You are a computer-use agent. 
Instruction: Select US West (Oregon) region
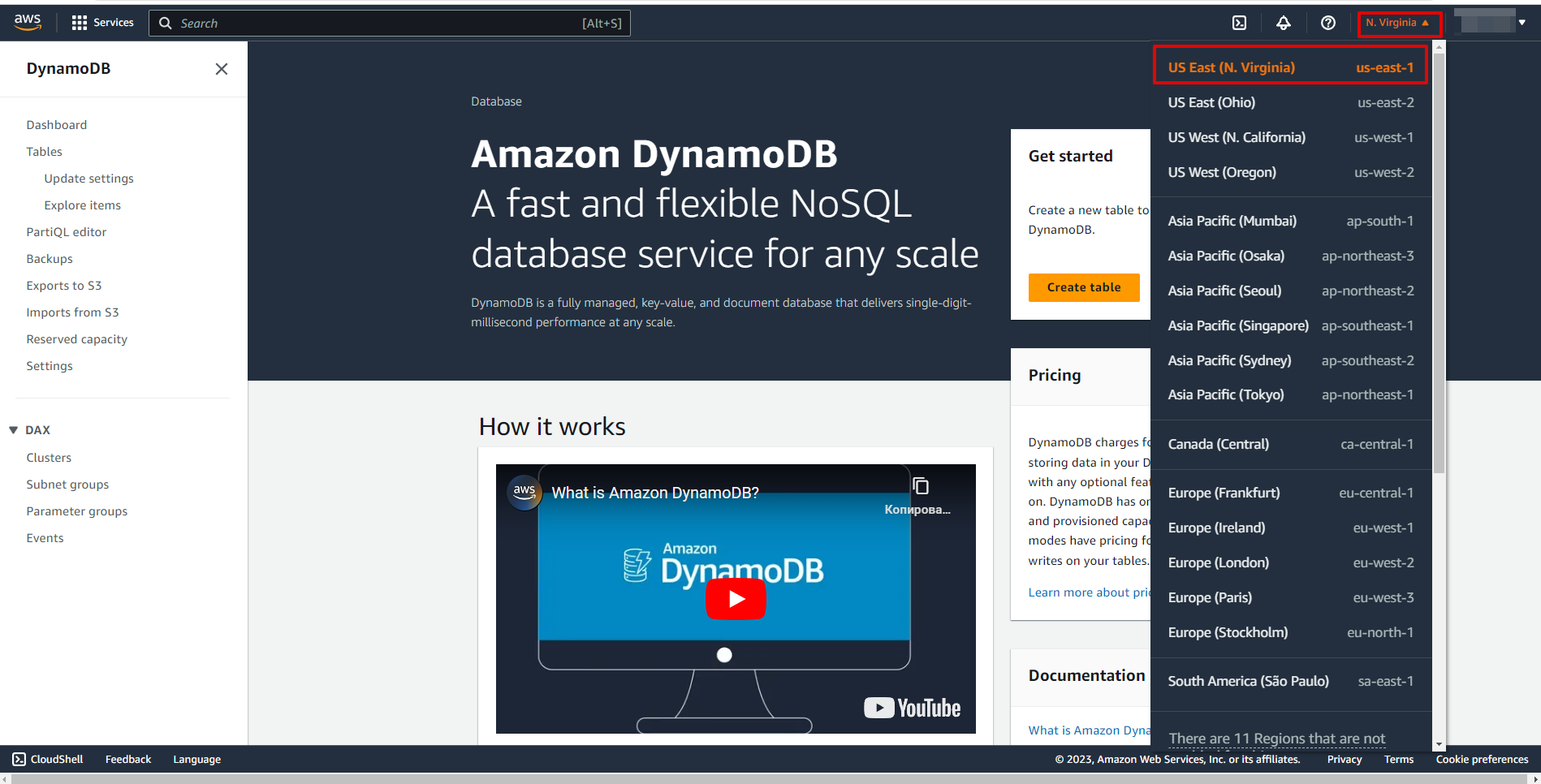[x=1291, y=172]
